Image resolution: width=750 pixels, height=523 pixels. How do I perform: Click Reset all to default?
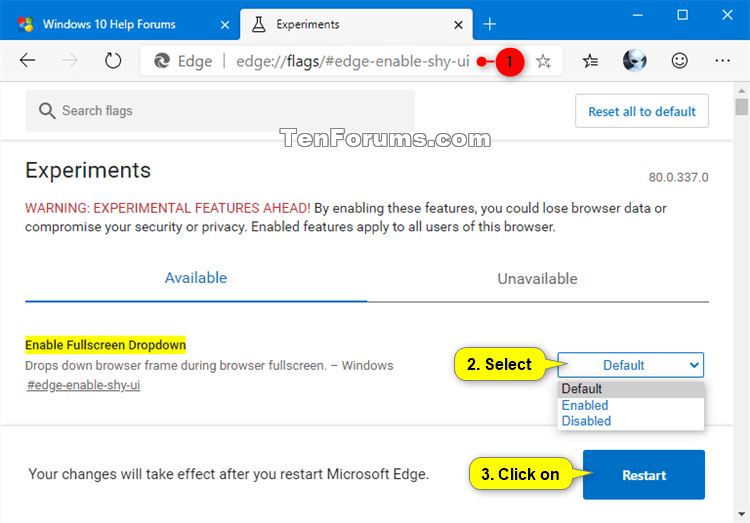[x=642, y=111]
